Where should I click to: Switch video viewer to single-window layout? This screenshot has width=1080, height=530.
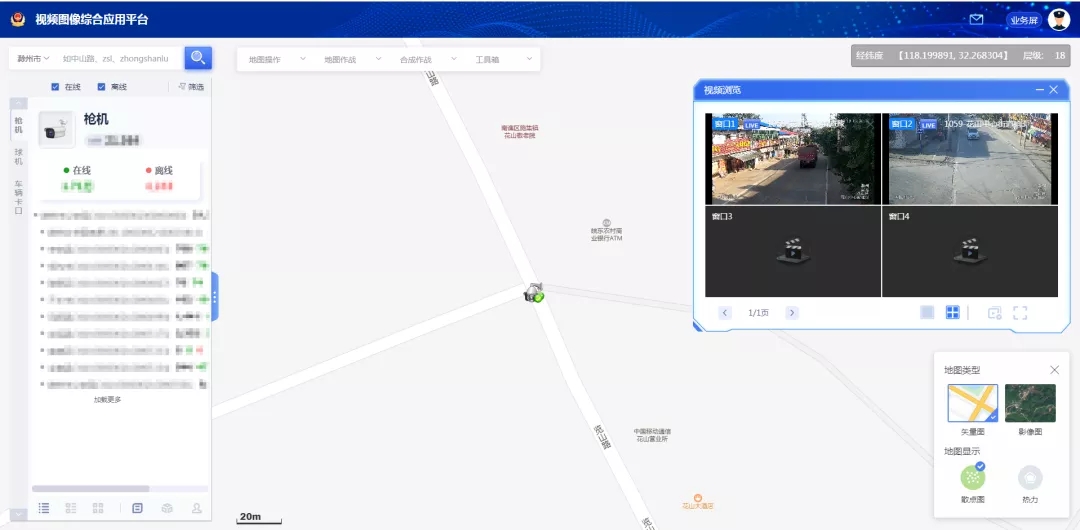tap(927, 313)
